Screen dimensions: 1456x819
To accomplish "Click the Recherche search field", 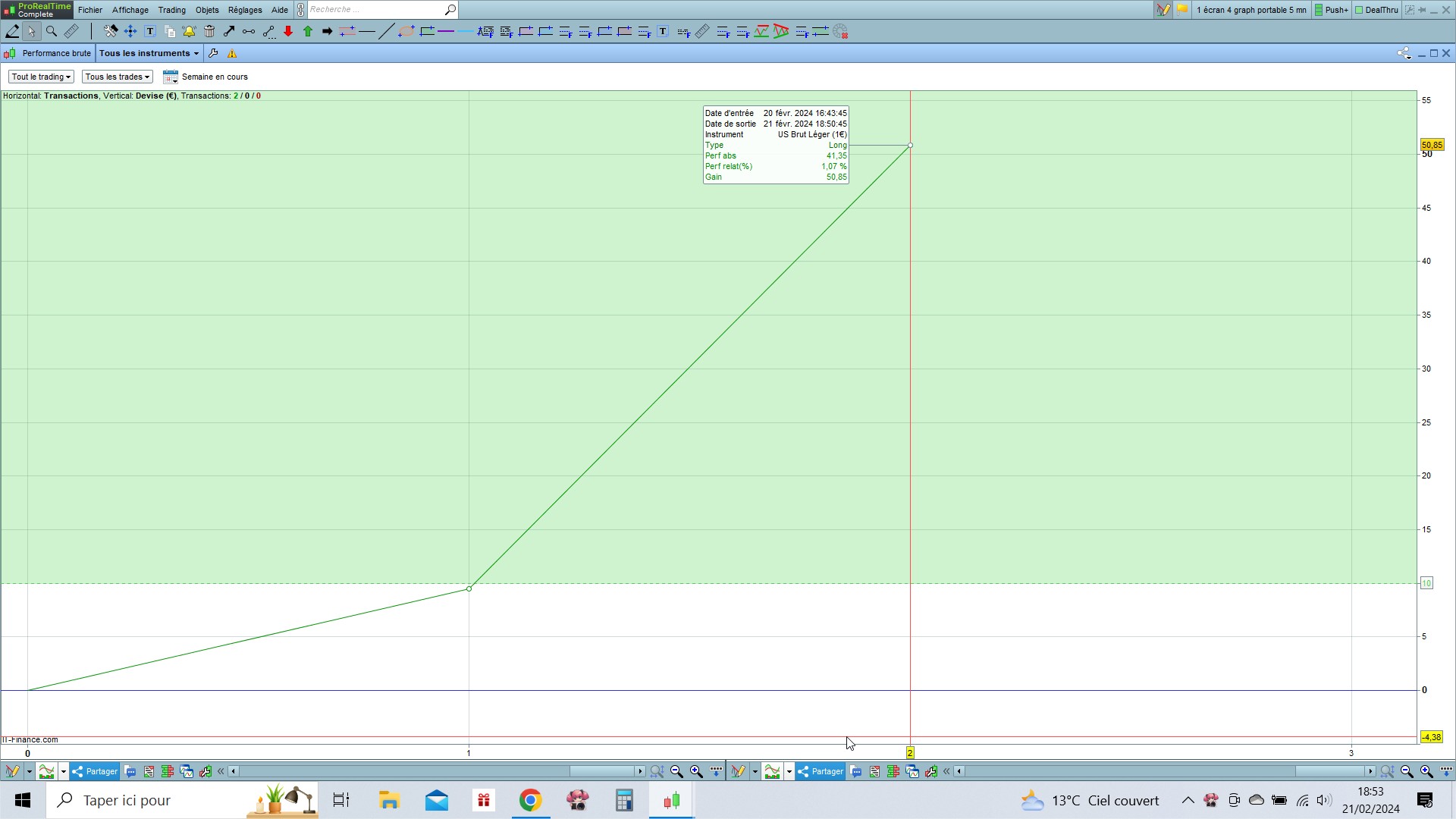I will [375, 10].
